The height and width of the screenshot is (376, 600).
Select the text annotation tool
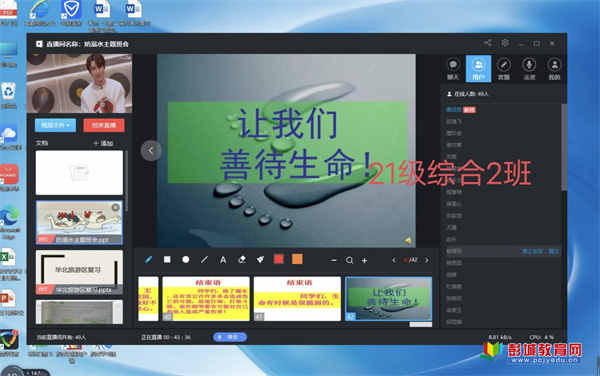point(223,260)
